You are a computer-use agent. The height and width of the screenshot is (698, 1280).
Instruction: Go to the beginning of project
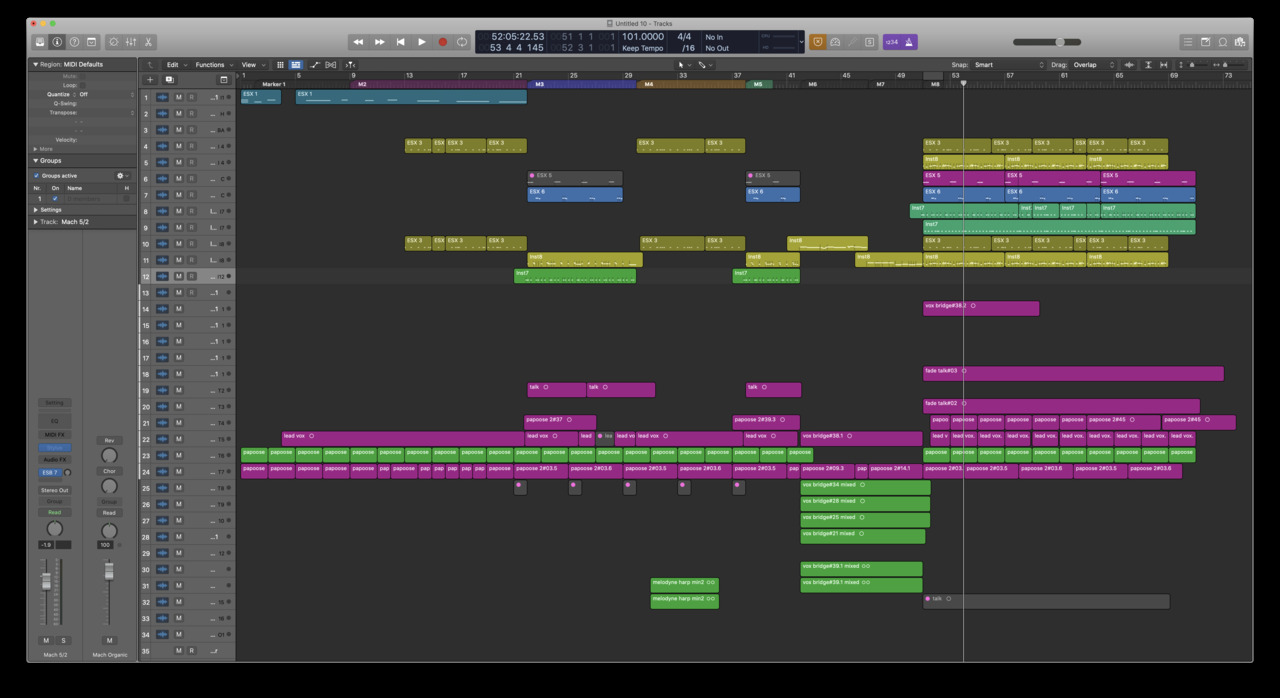[401, 42]
